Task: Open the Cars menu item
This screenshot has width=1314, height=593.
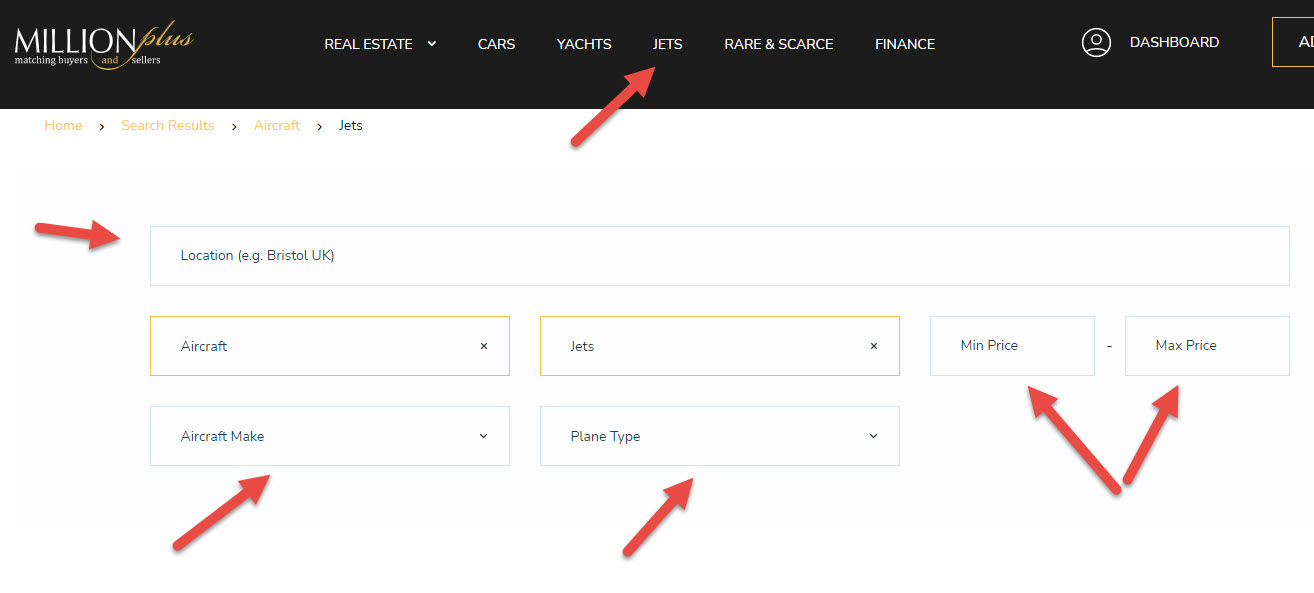Action: coord(496,44)
